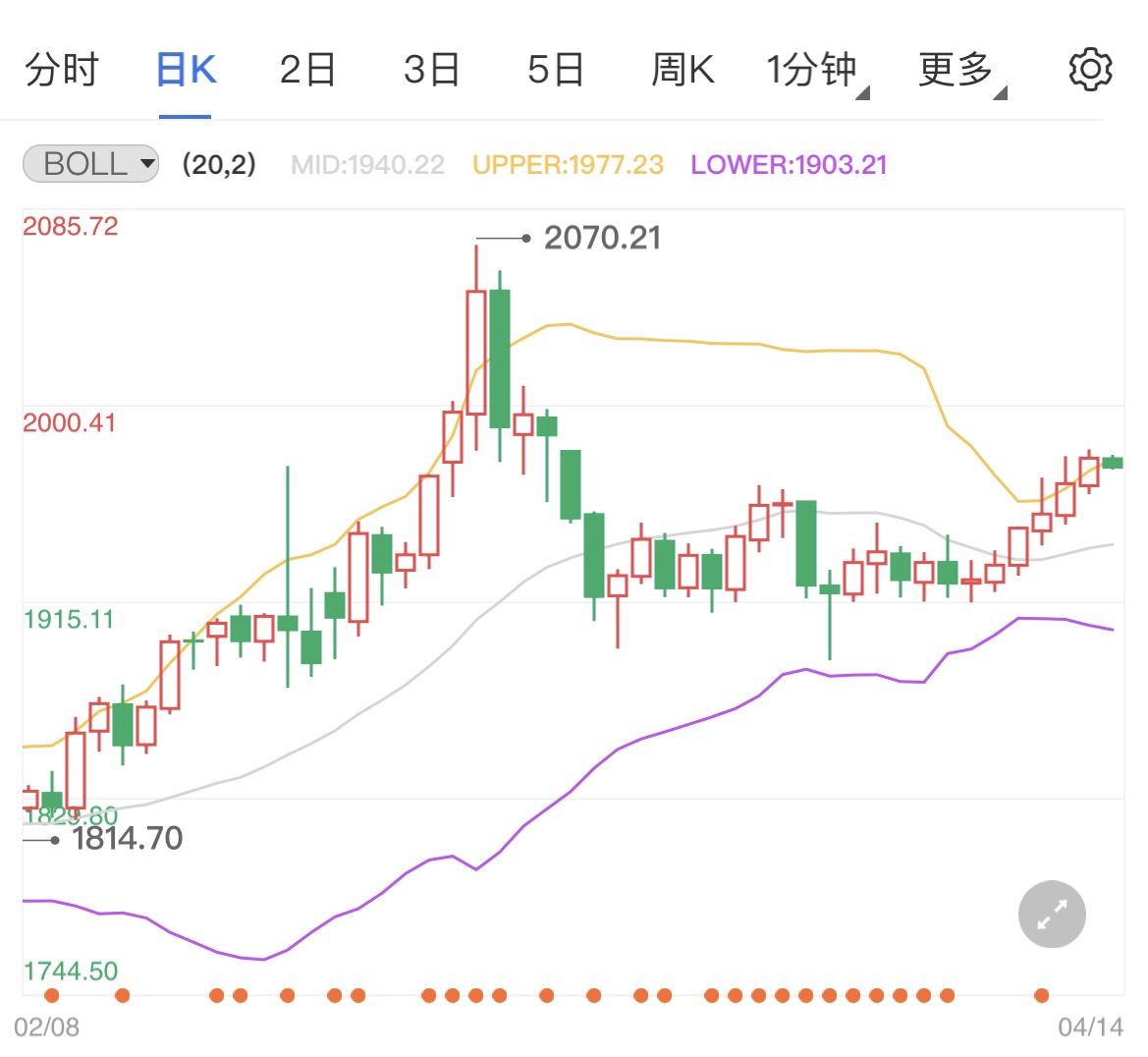1148x1057 pixels.
Task: Click the large green candlestick after the peak
Action: click(499, 359)
